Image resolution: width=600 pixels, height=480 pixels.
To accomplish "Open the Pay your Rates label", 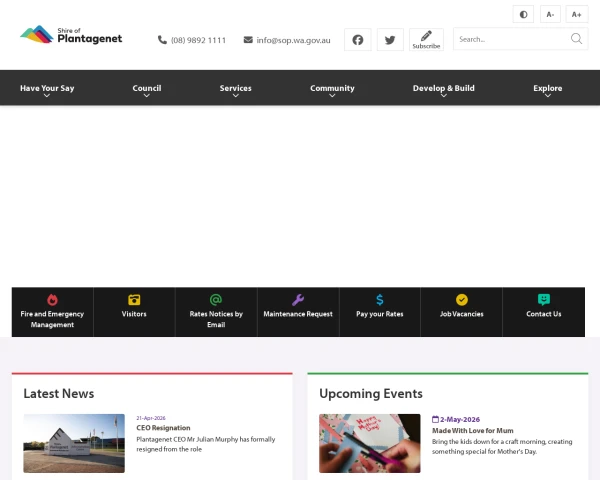I will pos(380,314).
